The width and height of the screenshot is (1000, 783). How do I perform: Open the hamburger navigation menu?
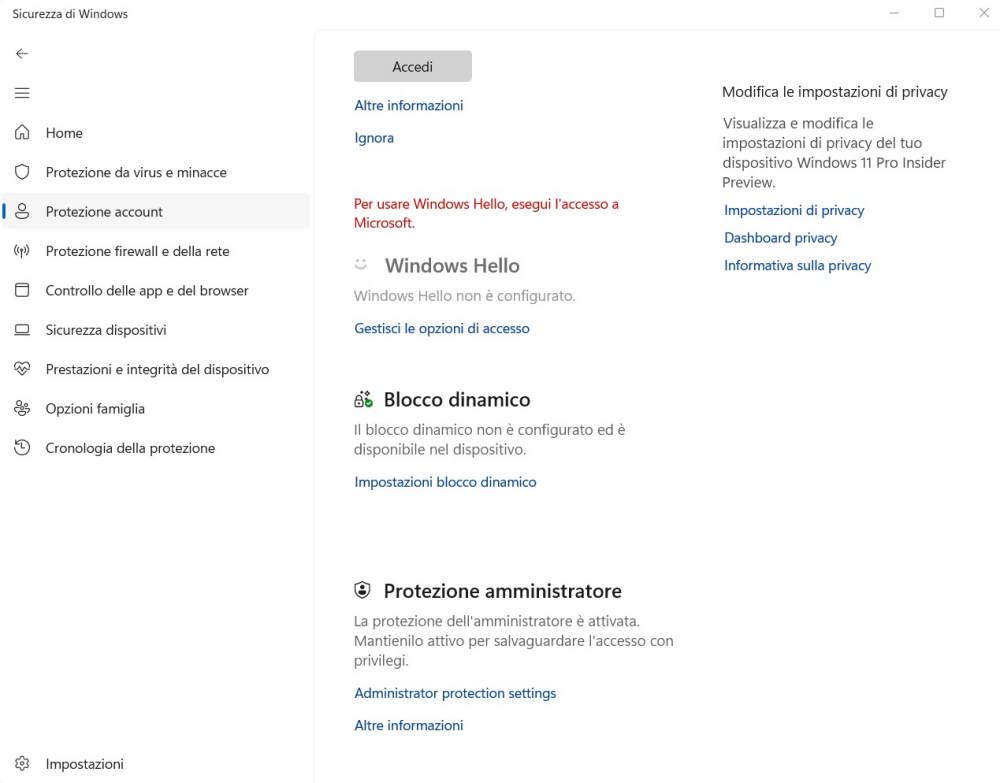[x=22, y=93]
